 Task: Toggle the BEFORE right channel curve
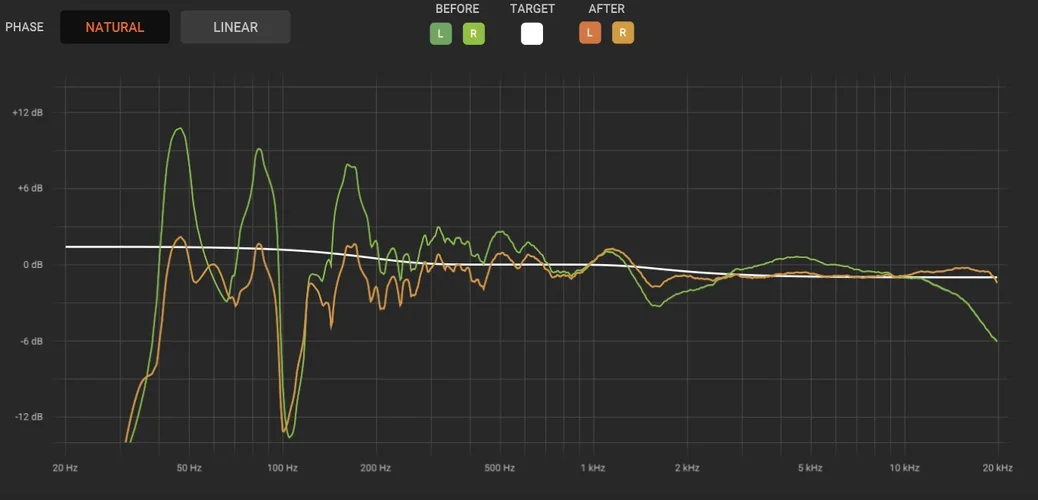pyautogui.click(x=473, y=33)
